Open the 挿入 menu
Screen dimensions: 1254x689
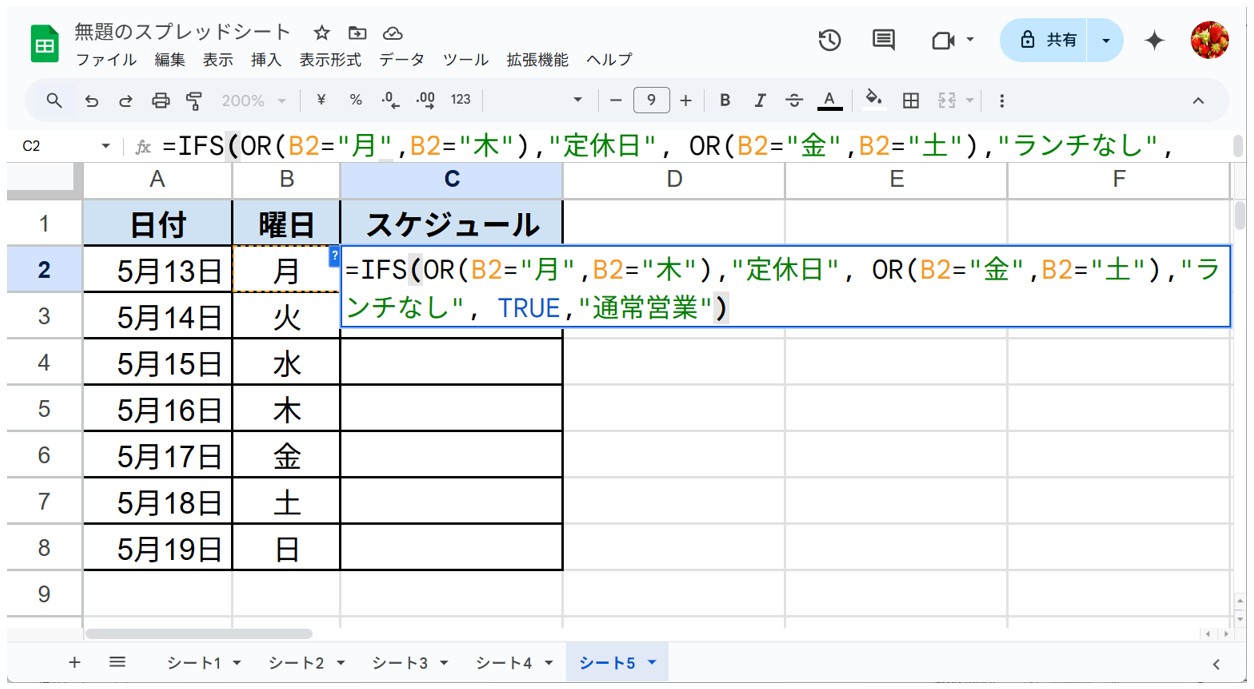click(x=266, y=60)
